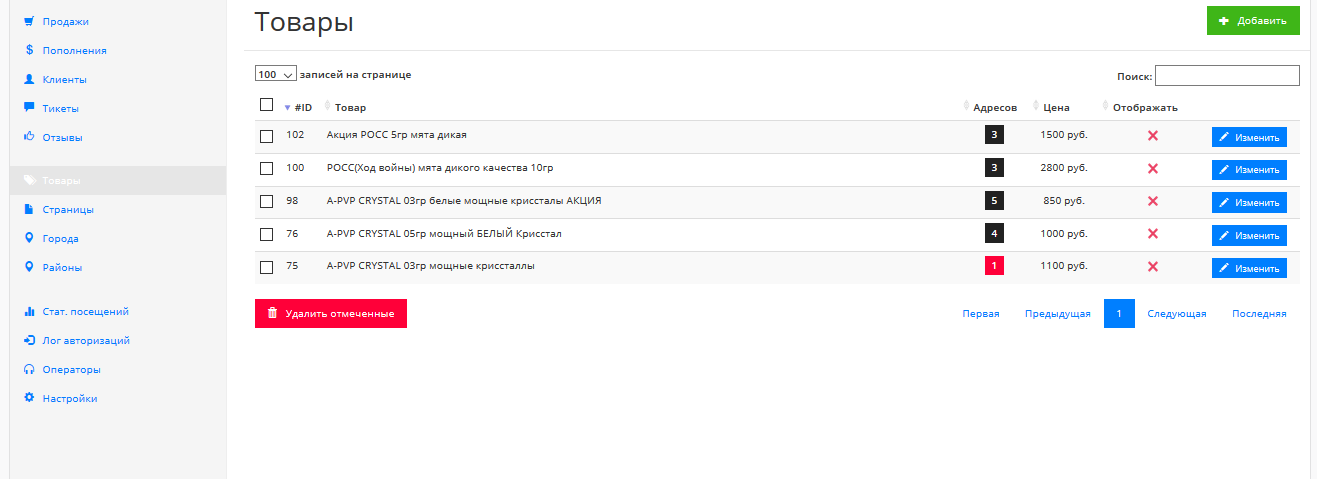The width and height of the screenshot is (1317, 479).
Task: Open the records-per-page dropdown showing 100
Action: pos(276,74)
